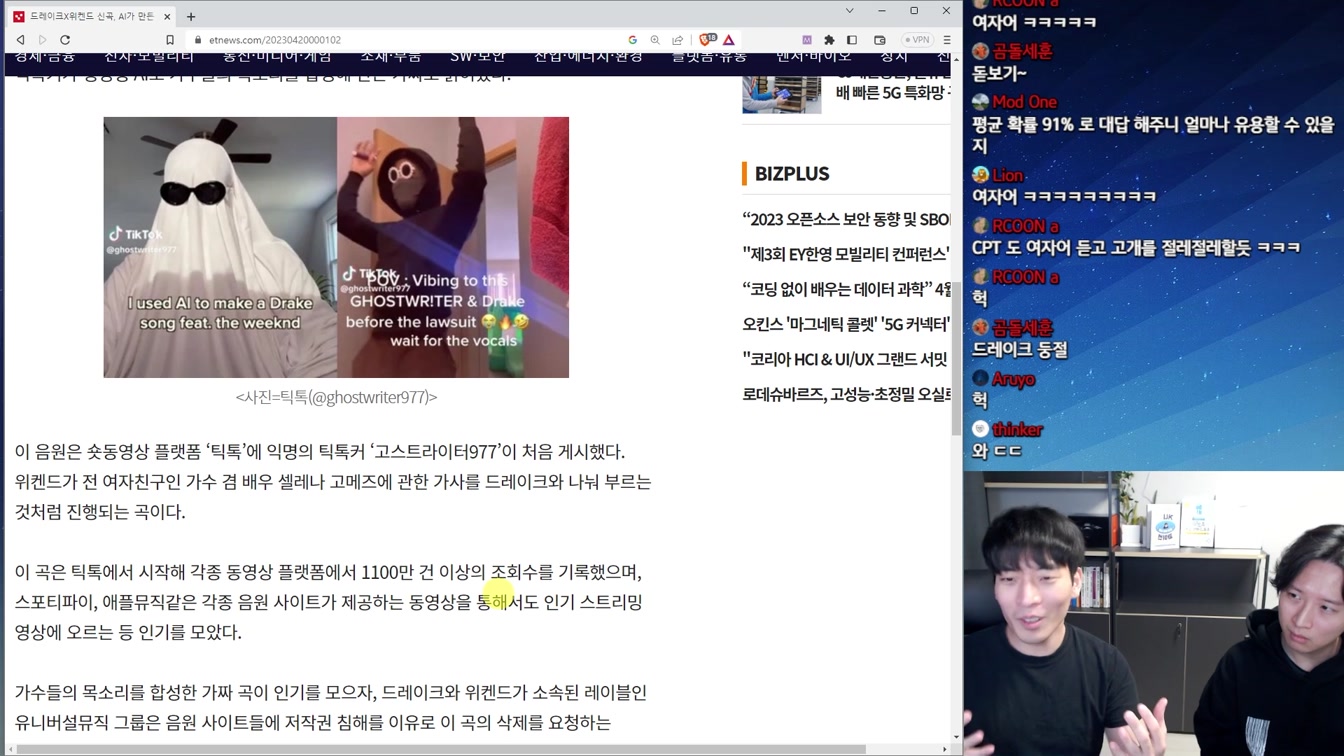Toggle the Brave VPN button

click(917, 40)
